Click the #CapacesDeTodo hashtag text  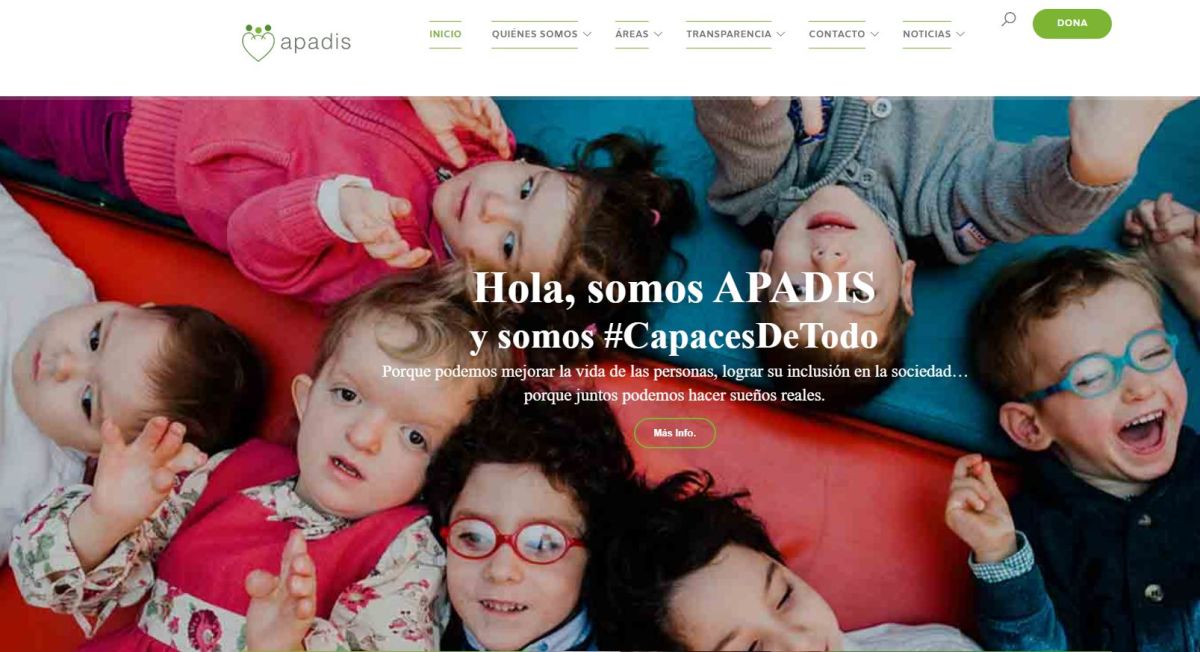click(x=741, y=335)
